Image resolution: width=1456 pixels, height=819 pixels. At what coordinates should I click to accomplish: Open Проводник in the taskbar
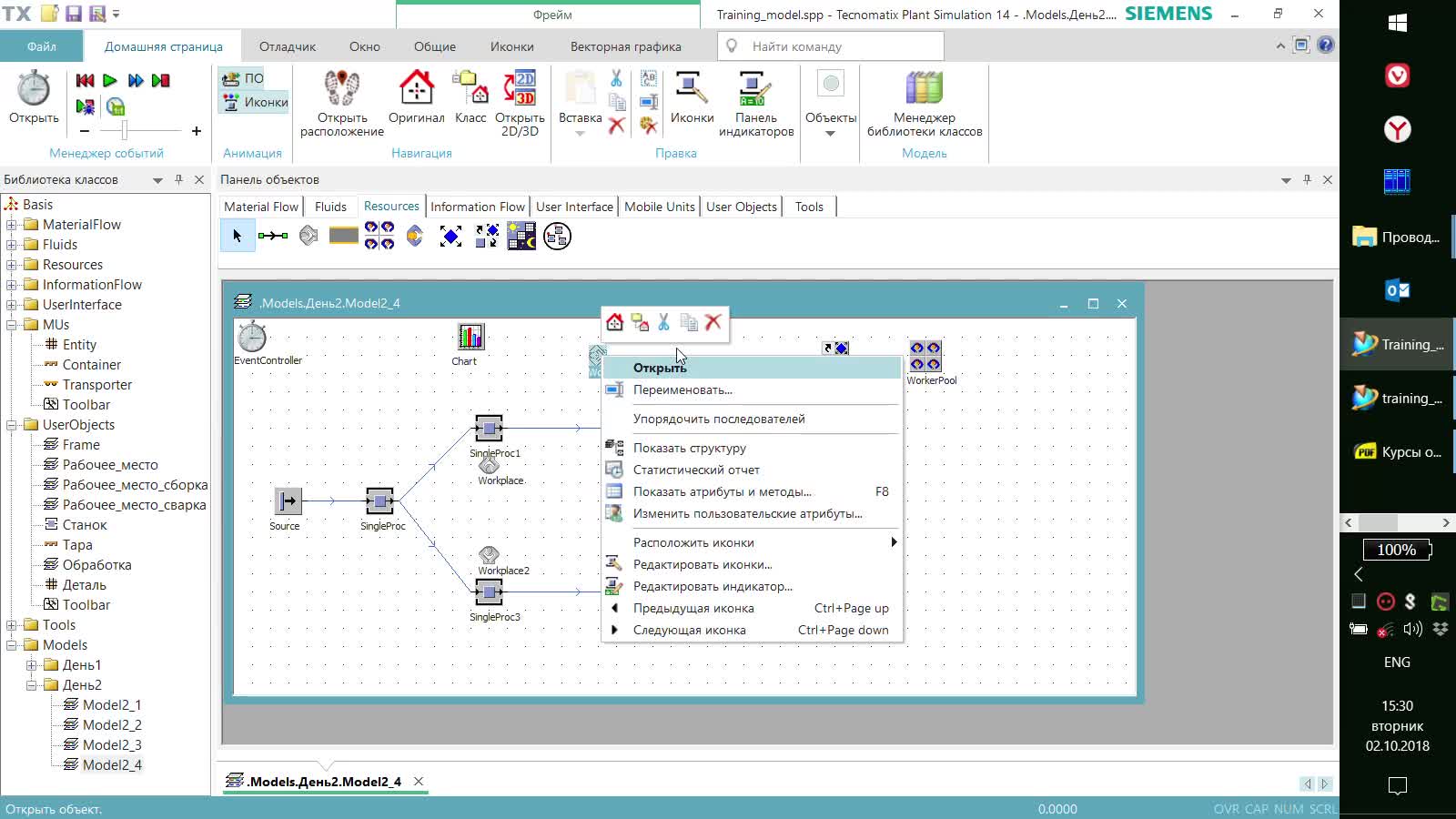pyautogui.click(x=1397, y=237)
